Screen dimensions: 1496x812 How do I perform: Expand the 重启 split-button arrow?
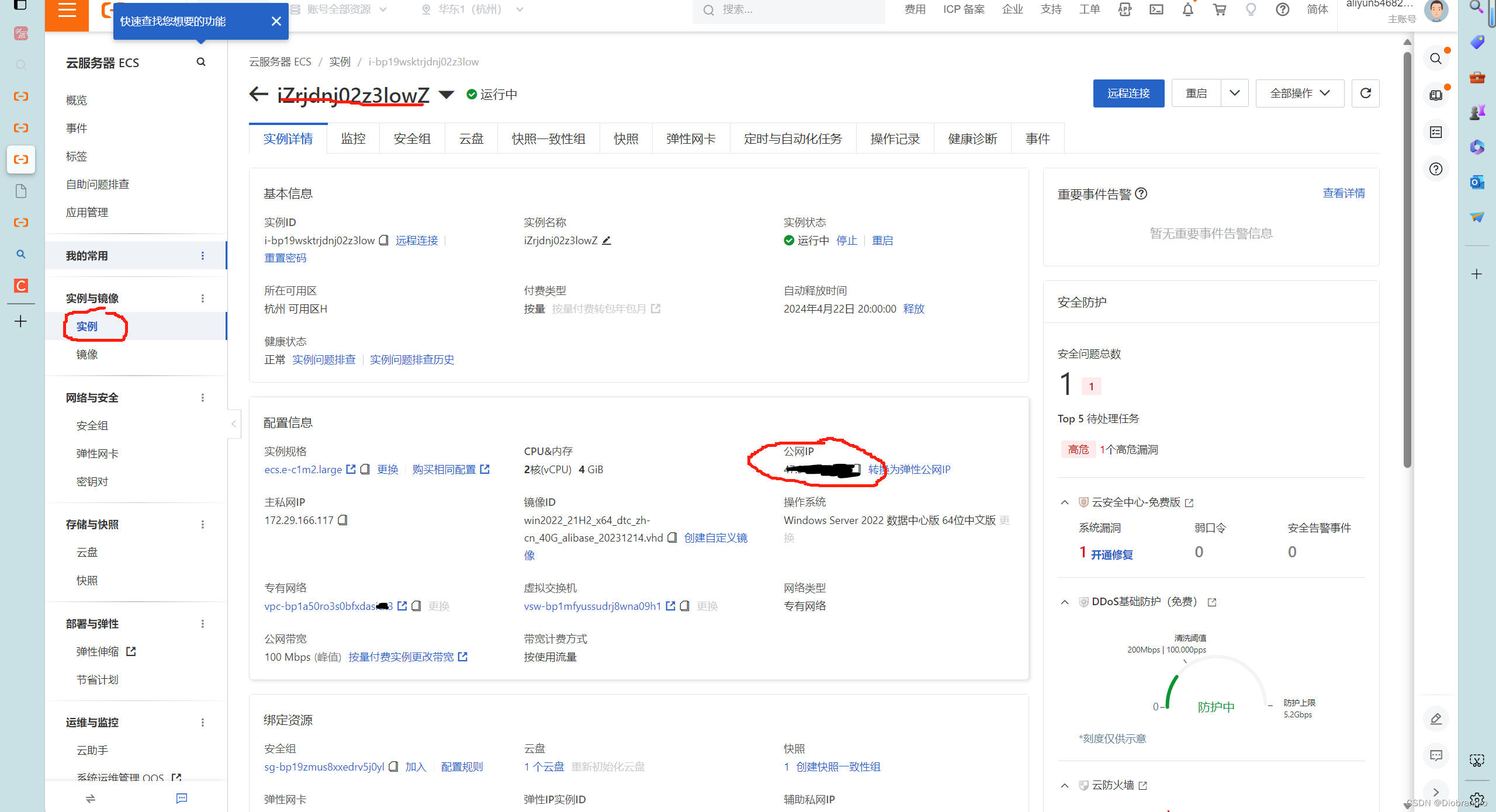[x=1234, y=93]
